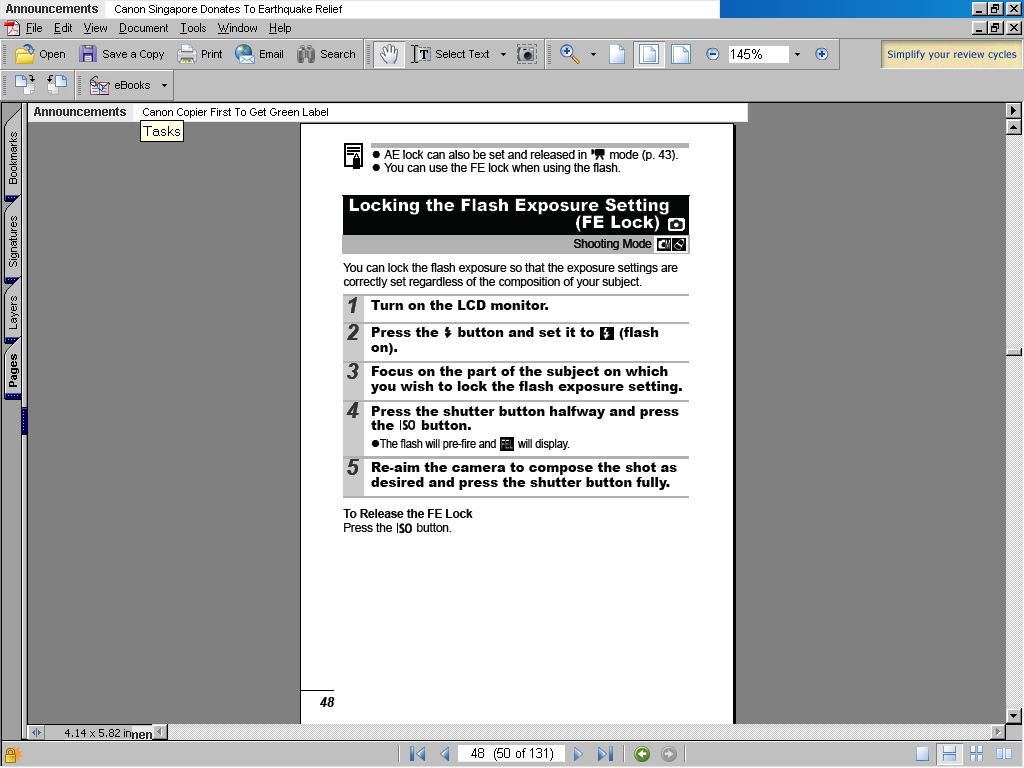The height and width of the screenshot is (768, 1024).
Task: Open the Tools menu
Action: pos(193,28)
